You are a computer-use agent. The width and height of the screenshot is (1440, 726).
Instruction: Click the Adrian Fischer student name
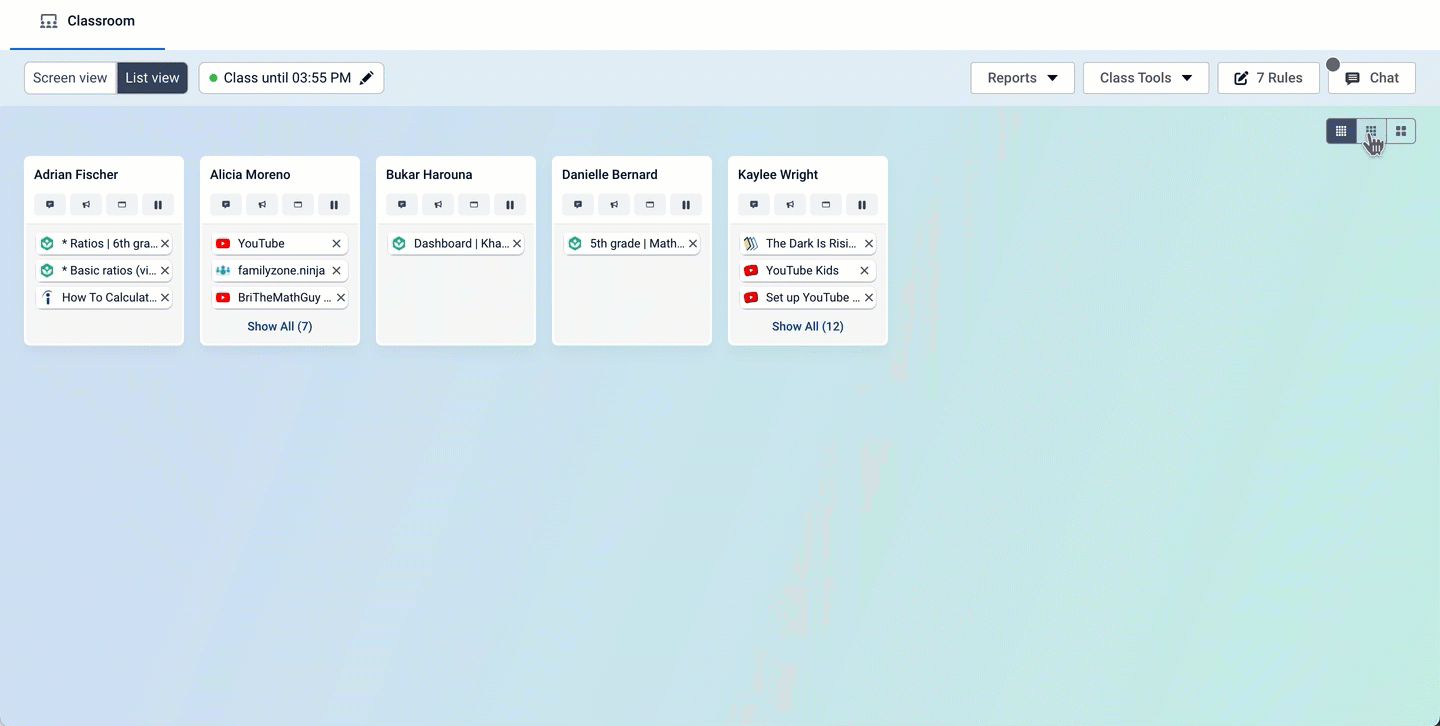[76, 174]
